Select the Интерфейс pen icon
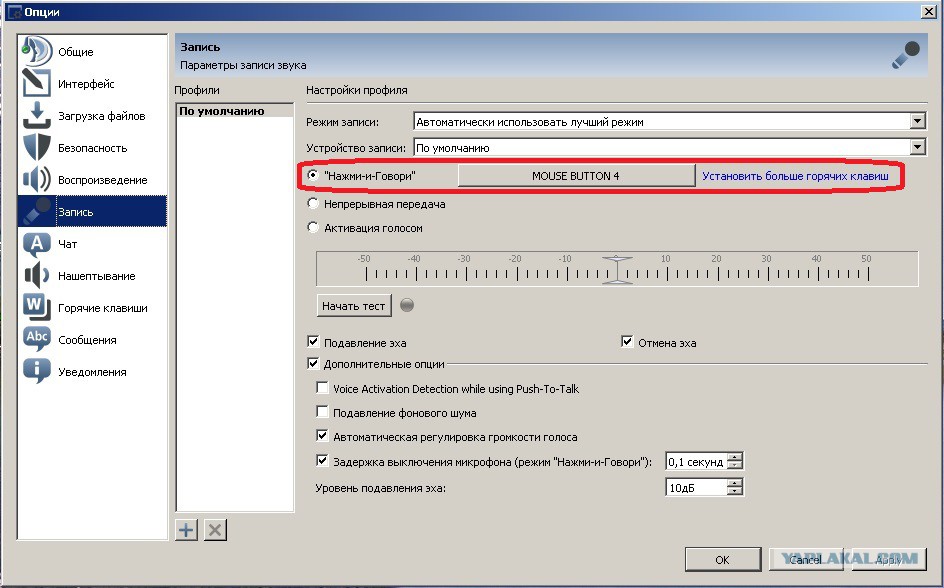The image size is (944, 588). [37, 83]
